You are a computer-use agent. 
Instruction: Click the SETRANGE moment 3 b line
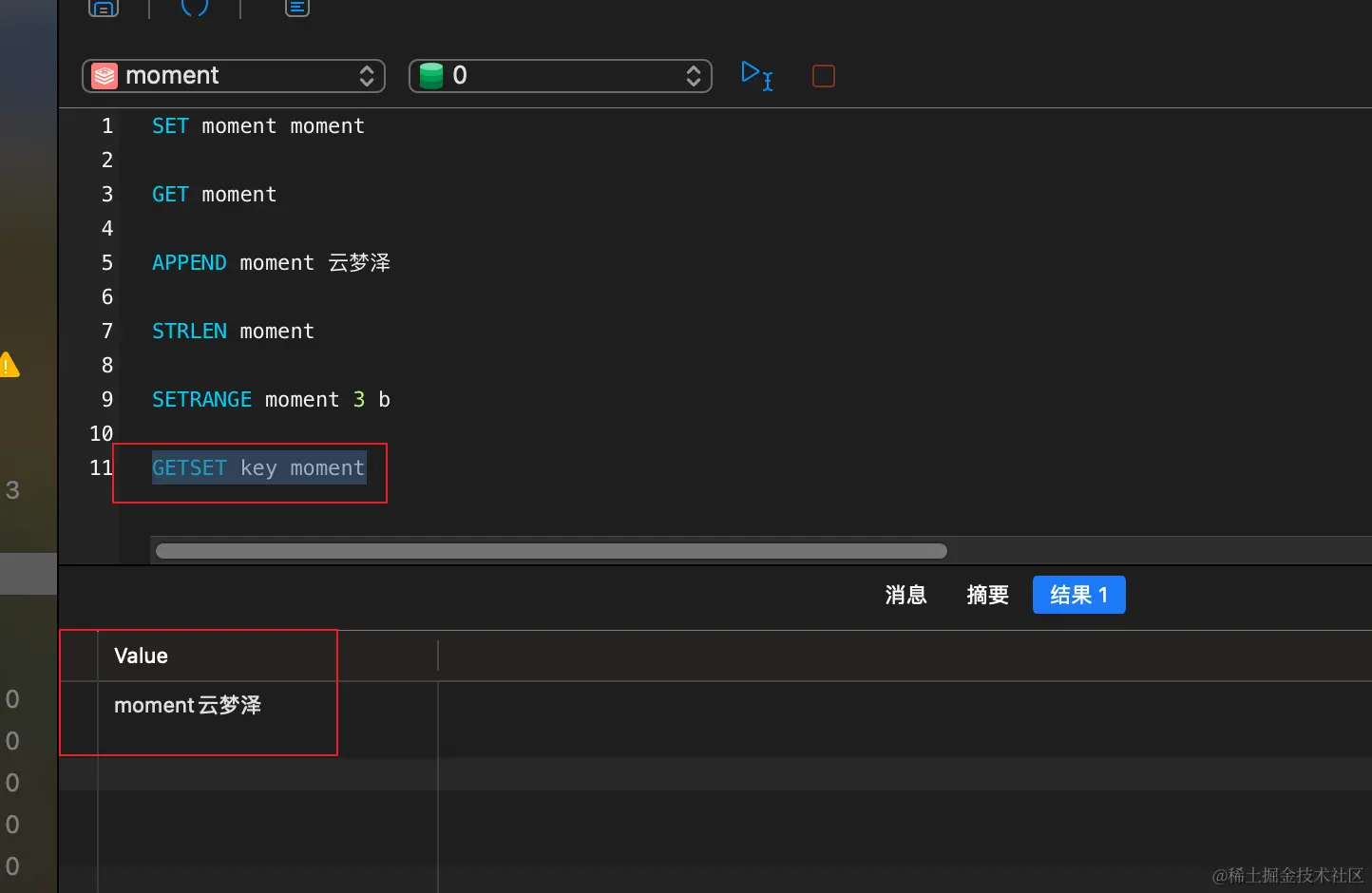[271, 400]
